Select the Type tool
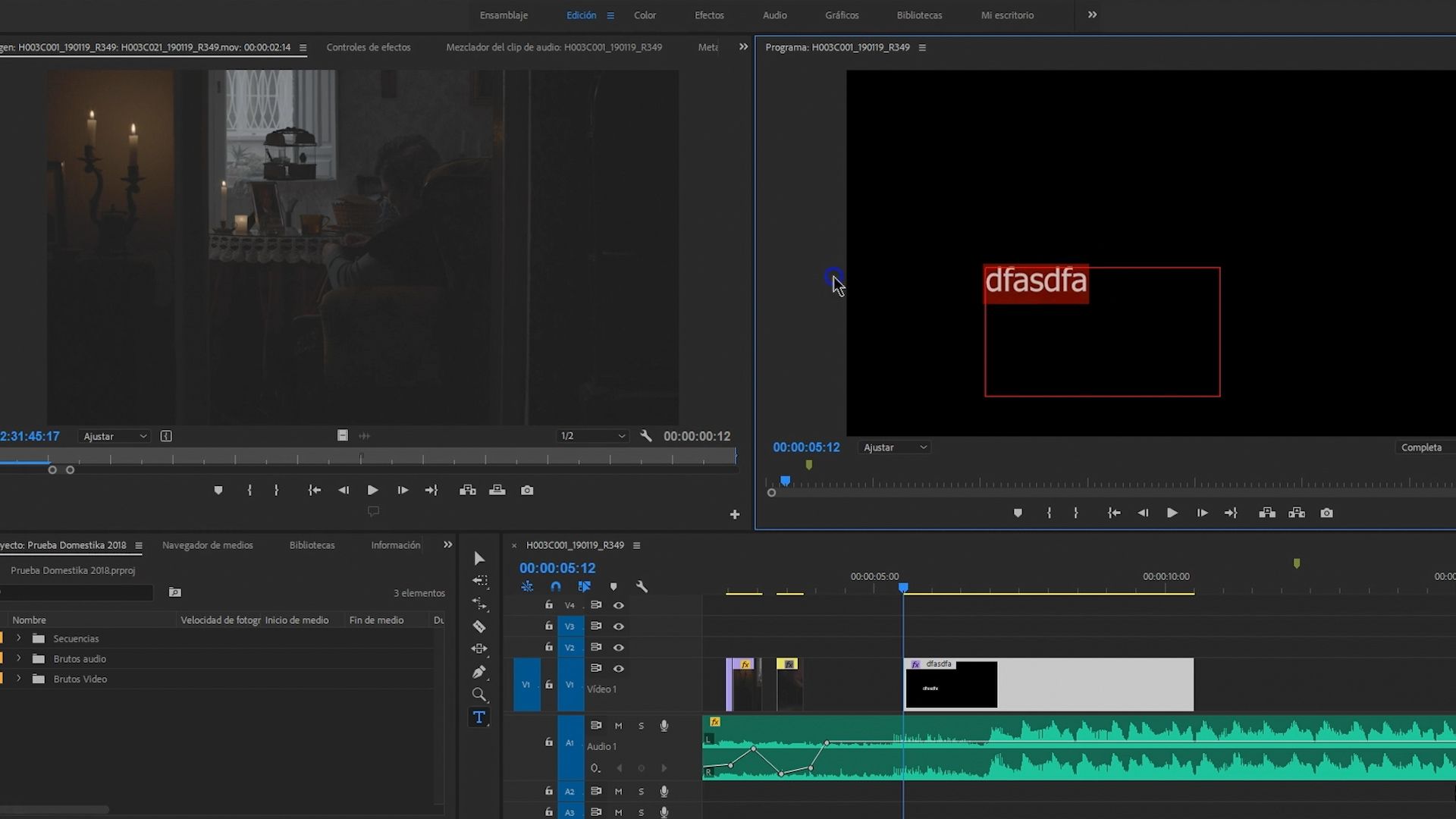Image resolution: width=1456 pixels, height=819 pixels. tap(479, 717)
